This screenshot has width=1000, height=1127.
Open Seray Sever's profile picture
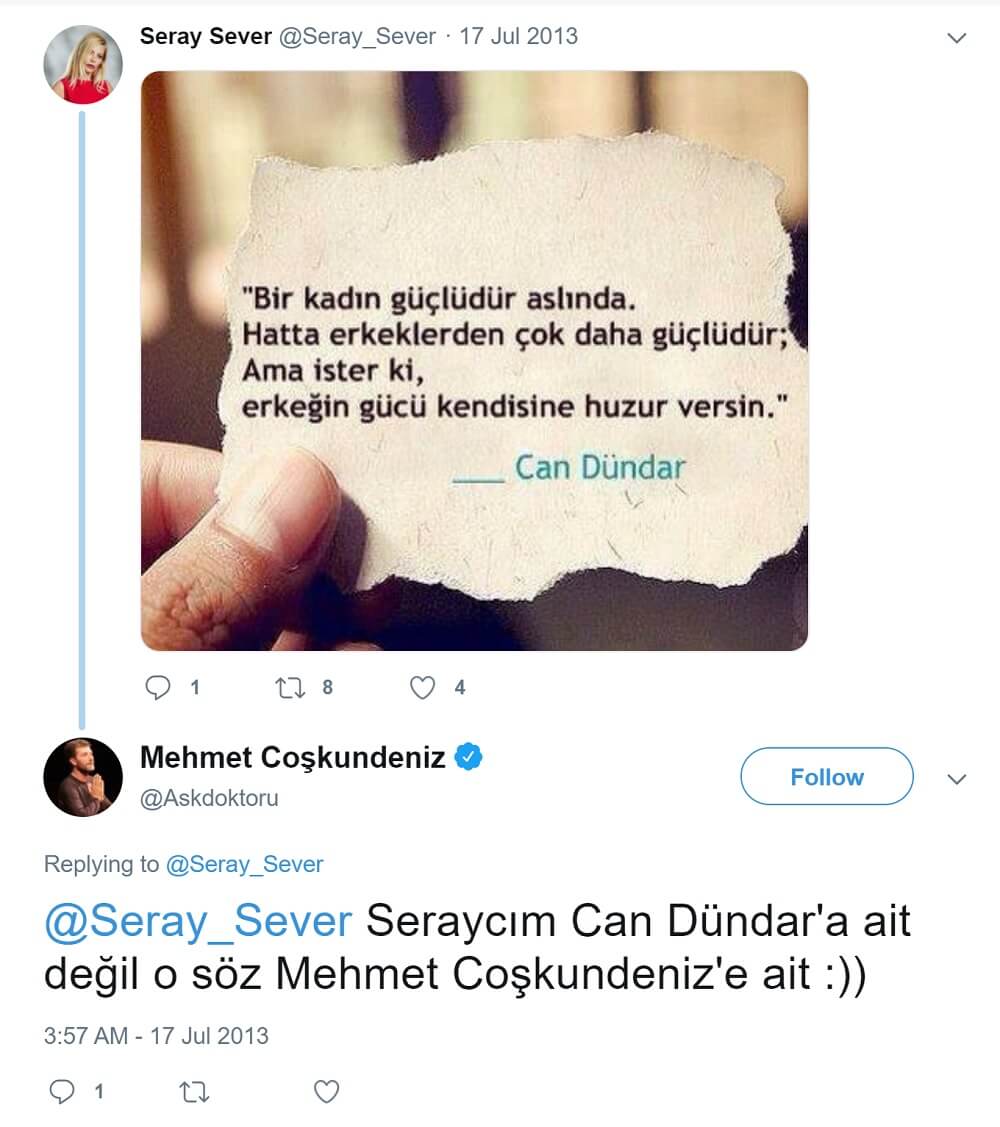point(83,65)
